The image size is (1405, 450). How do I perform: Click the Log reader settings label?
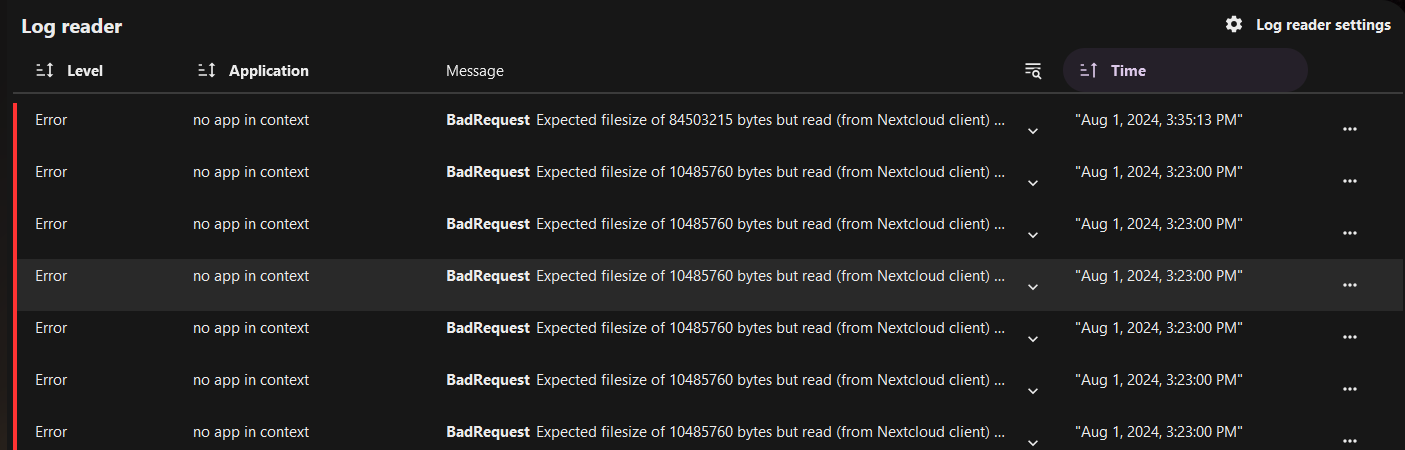click(1322, 25)
